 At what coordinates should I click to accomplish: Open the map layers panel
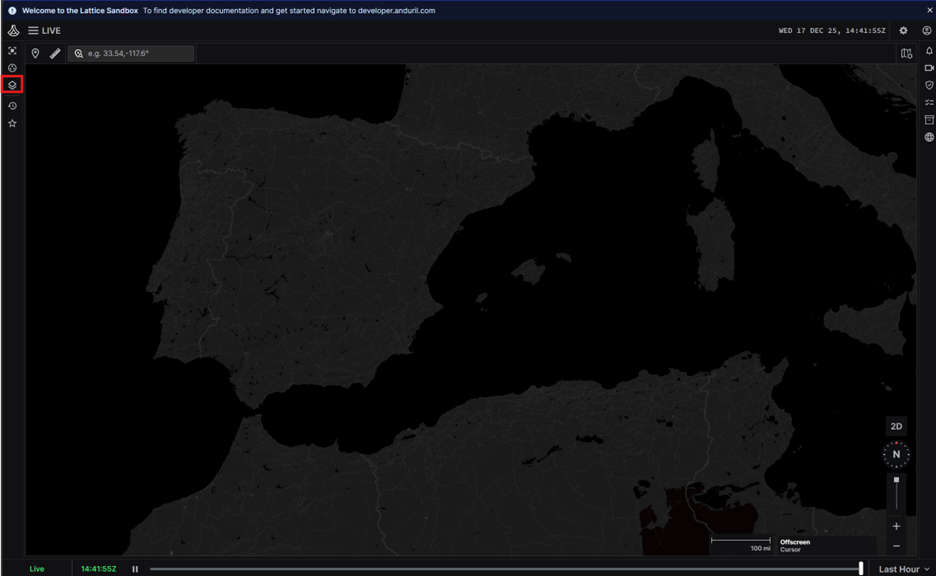pos(12,85)
